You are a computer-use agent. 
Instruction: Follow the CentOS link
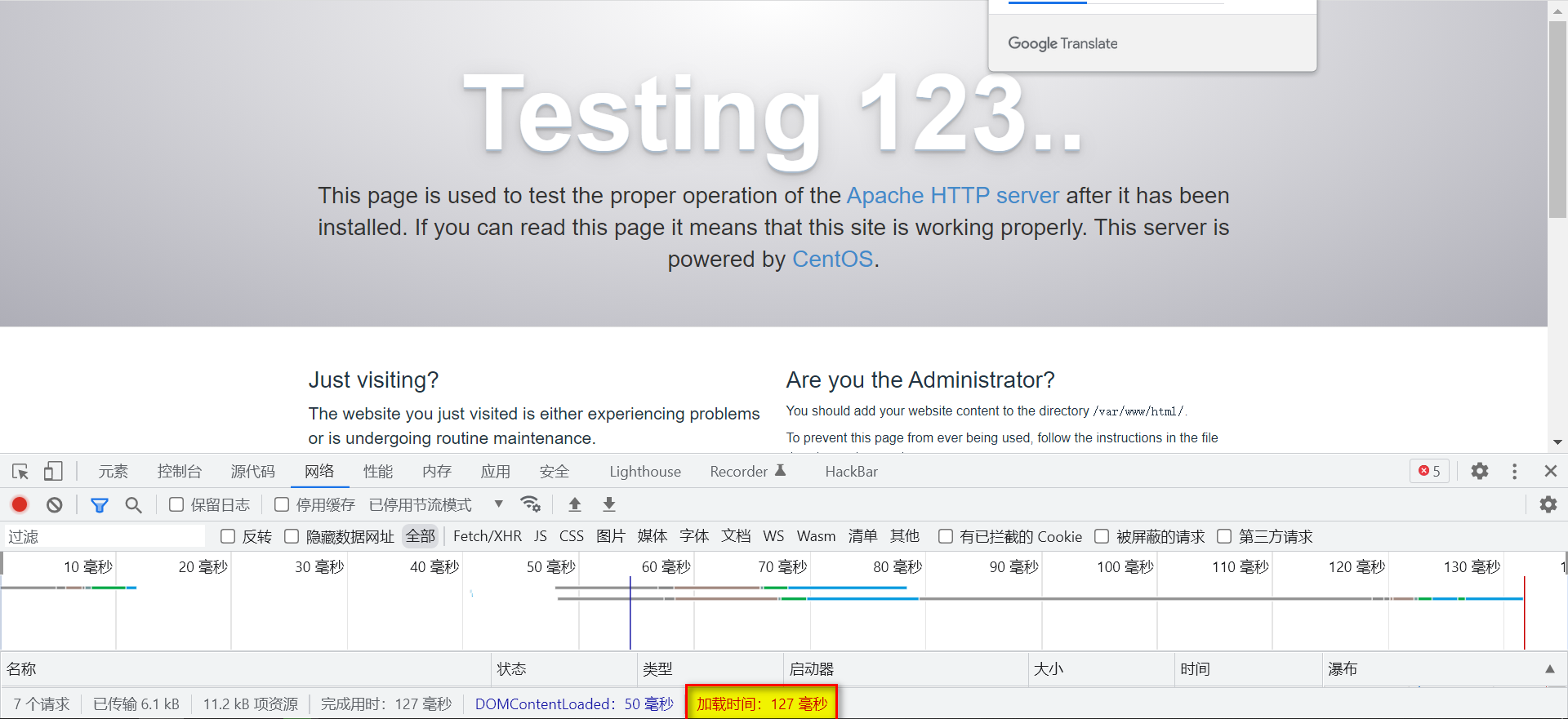[833, 260]
